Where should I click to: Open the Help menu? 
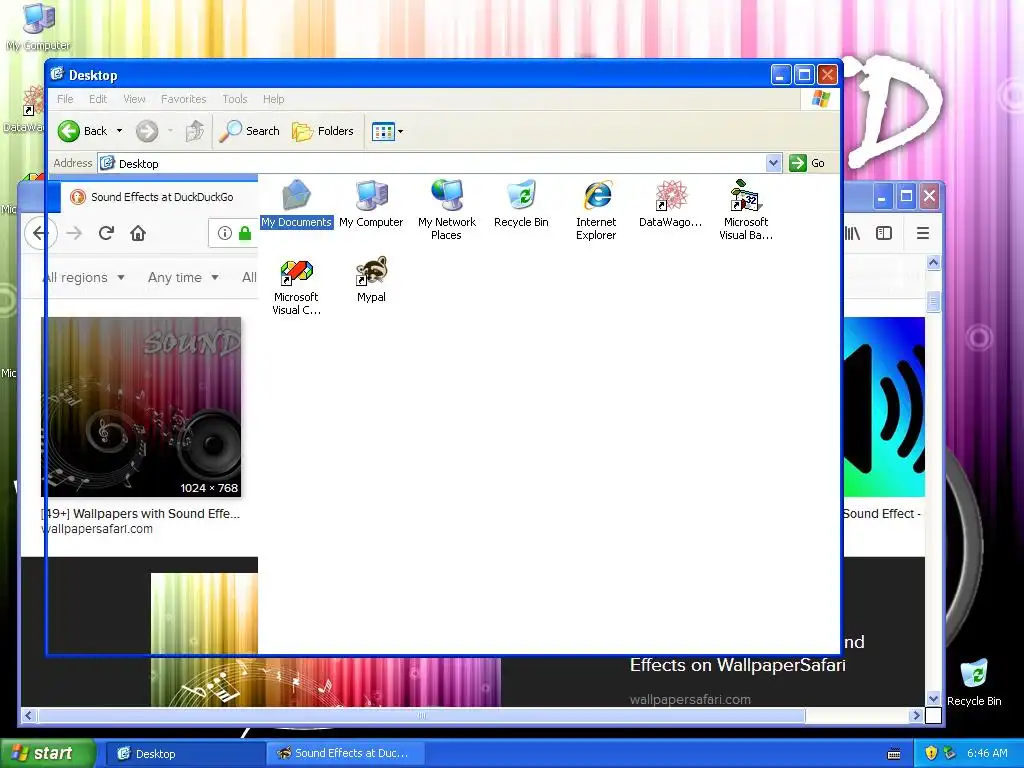[x=274, y=99]
